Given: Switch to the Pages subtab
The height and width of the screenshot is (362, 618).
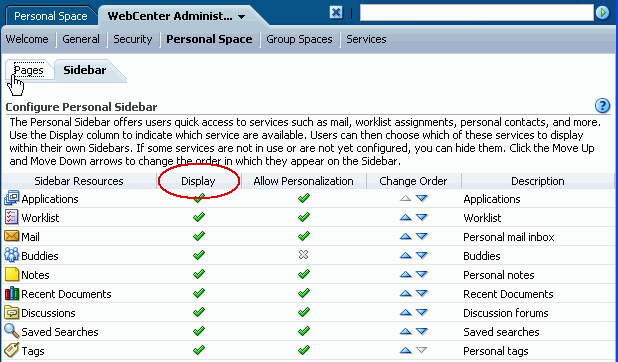Looking at the screenshot, I should [x=28, y=70].
